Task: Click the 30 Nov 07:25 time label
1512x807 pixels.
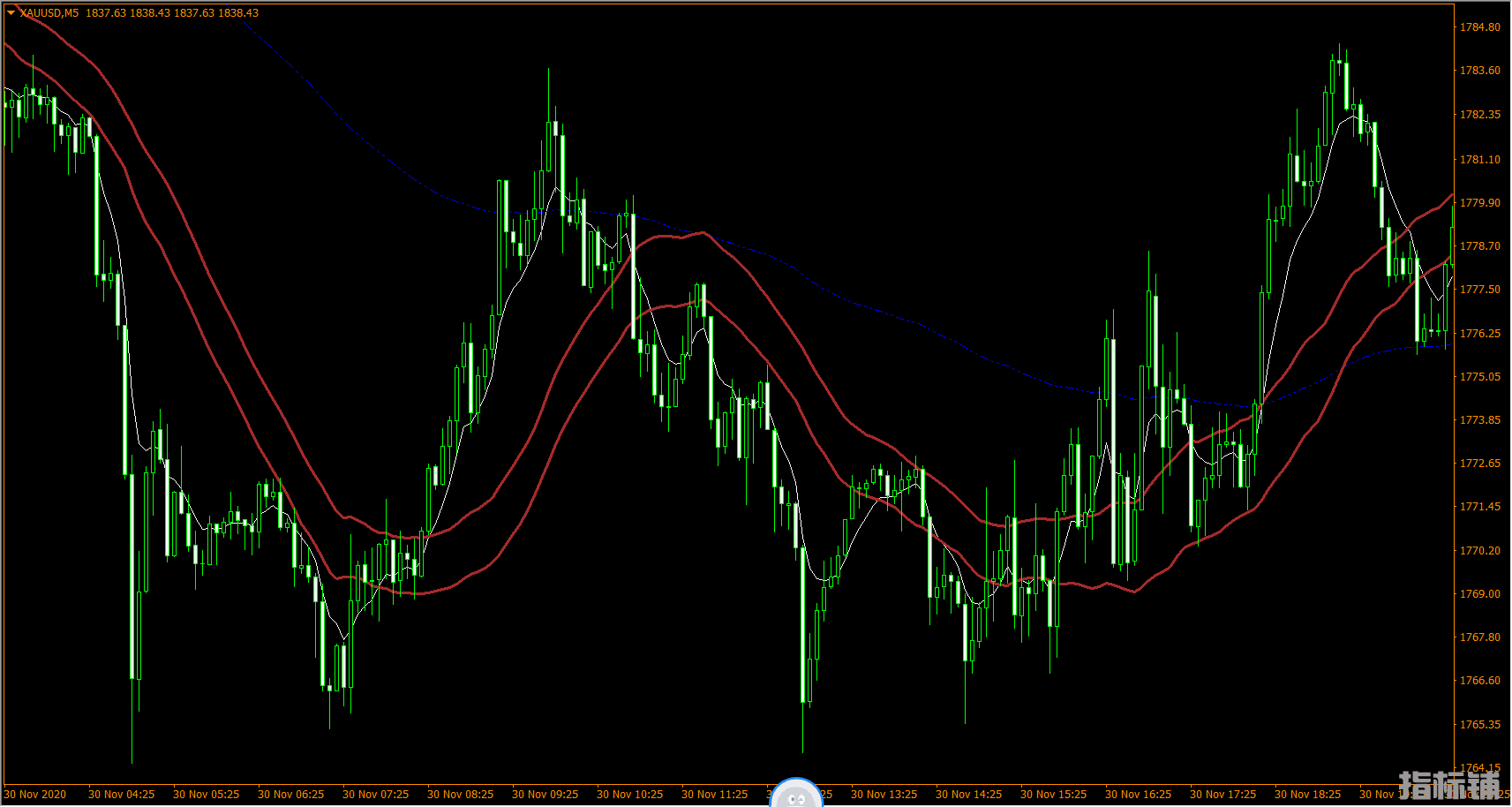Action: (375, 795)
